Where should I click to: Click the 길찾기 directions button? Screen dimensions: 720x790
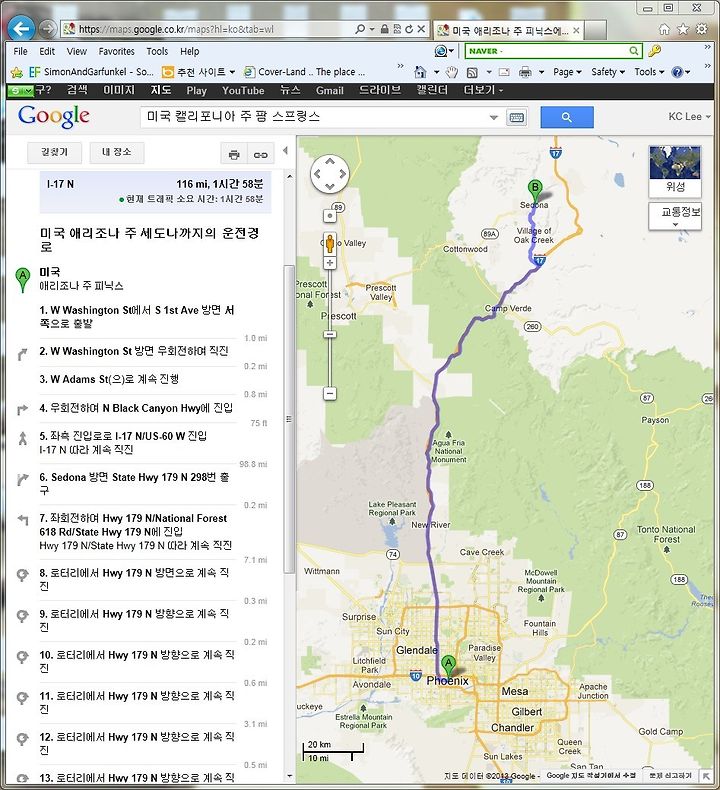pos(54,152)
